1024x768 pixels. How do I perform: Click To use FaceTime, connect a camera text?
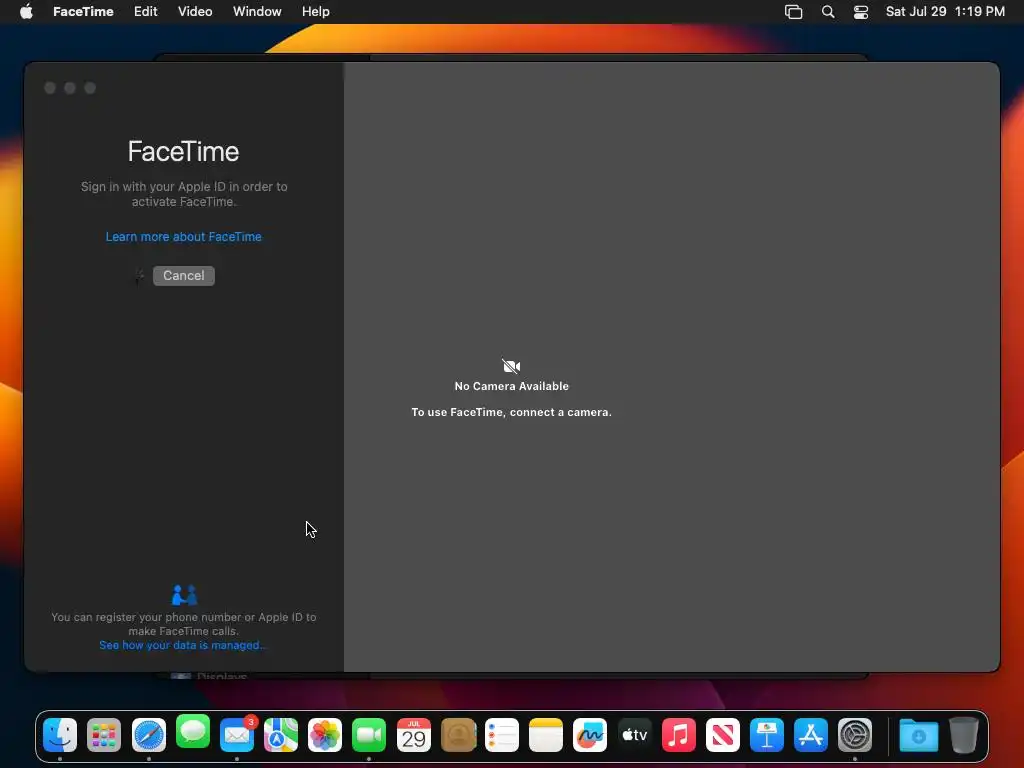pyautogui.click(x=511, y=412)
